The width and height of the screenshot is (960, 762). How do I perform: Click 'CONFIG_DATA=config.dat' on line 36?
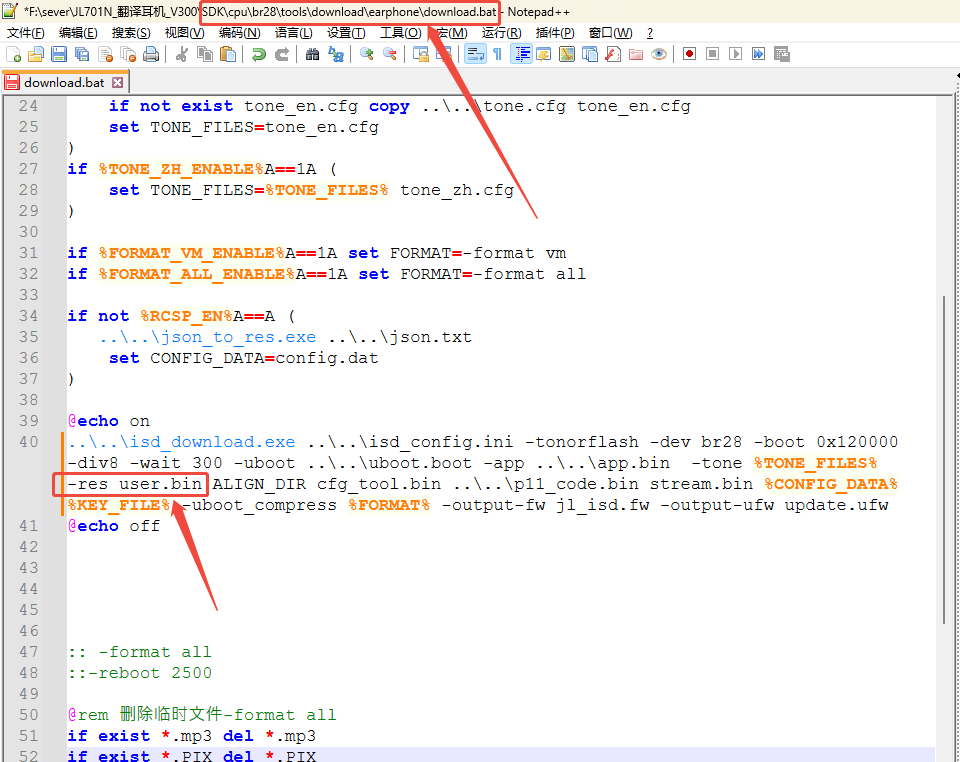click(264, 358)
